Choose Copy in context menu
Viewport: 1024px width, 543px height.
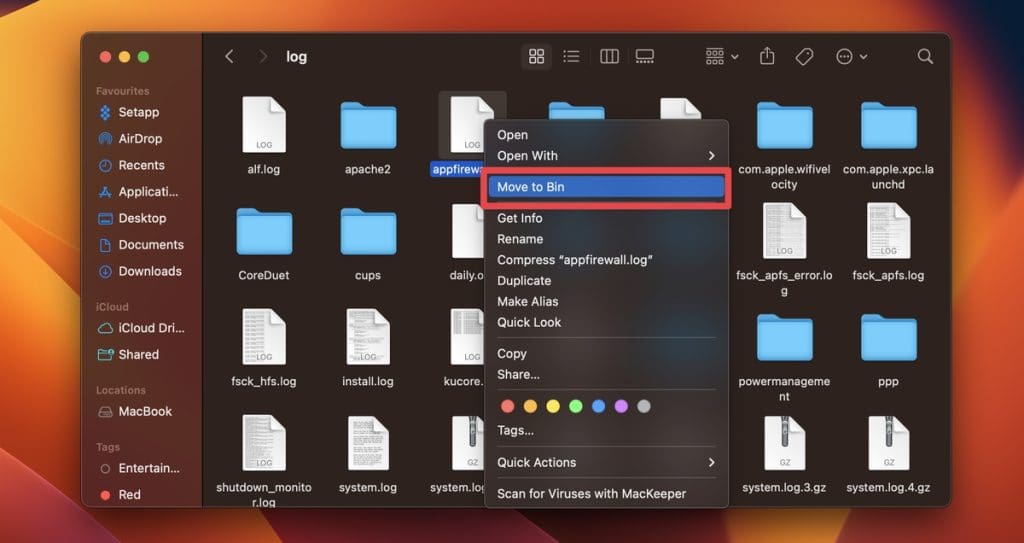[x=606, y=354]
